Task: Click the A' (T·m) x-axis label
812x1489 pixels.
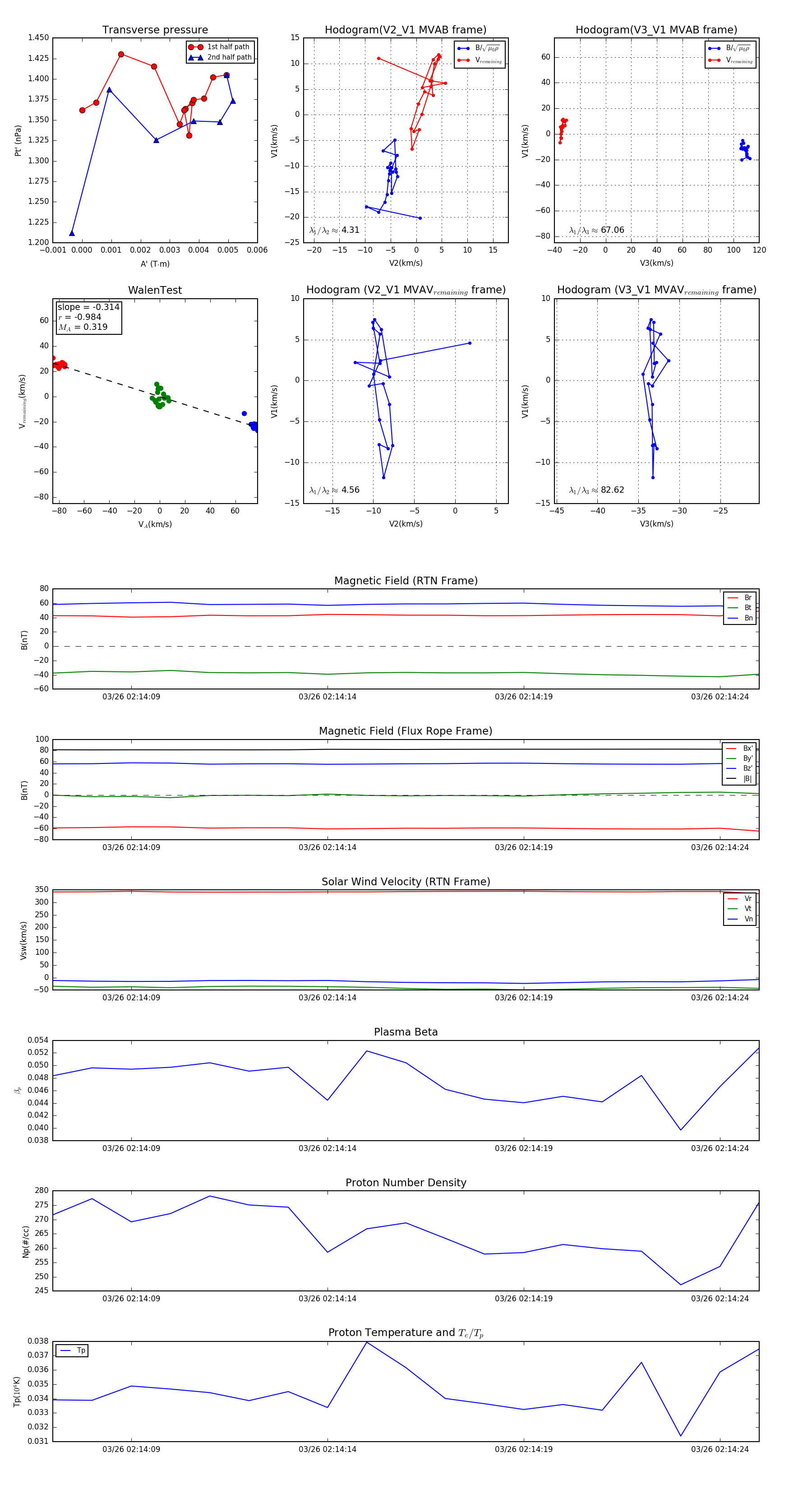Action: point(155,264)
